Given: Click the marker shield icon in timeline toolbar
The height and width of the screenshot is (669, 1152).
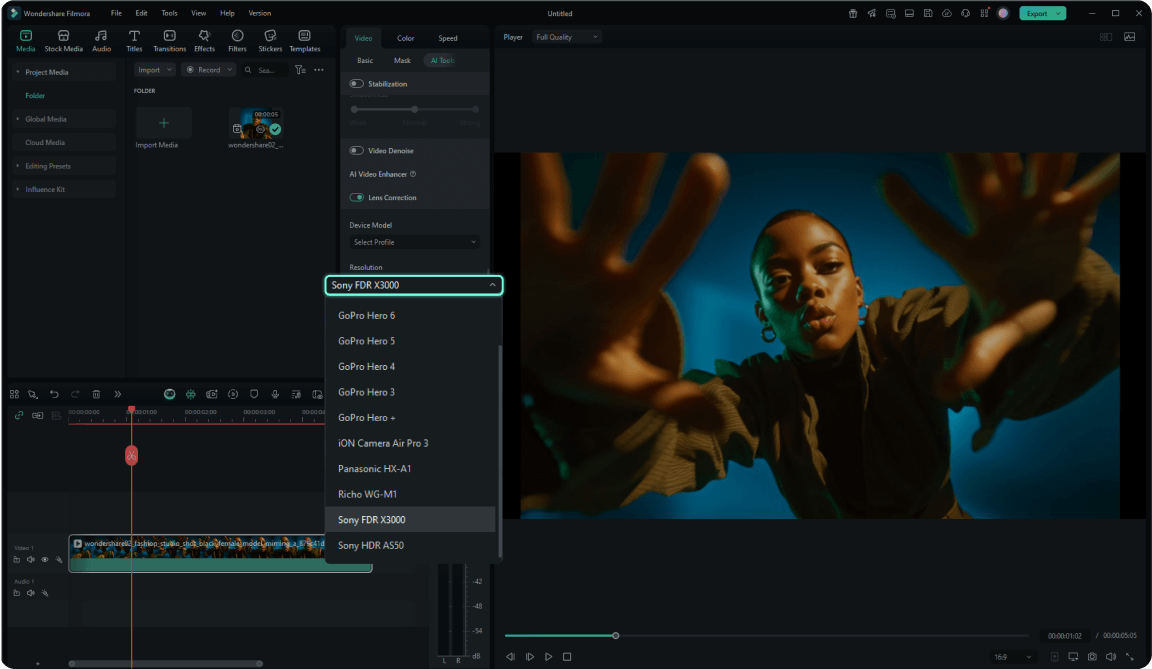Looking at the screenshot, I should click(254, 394).
